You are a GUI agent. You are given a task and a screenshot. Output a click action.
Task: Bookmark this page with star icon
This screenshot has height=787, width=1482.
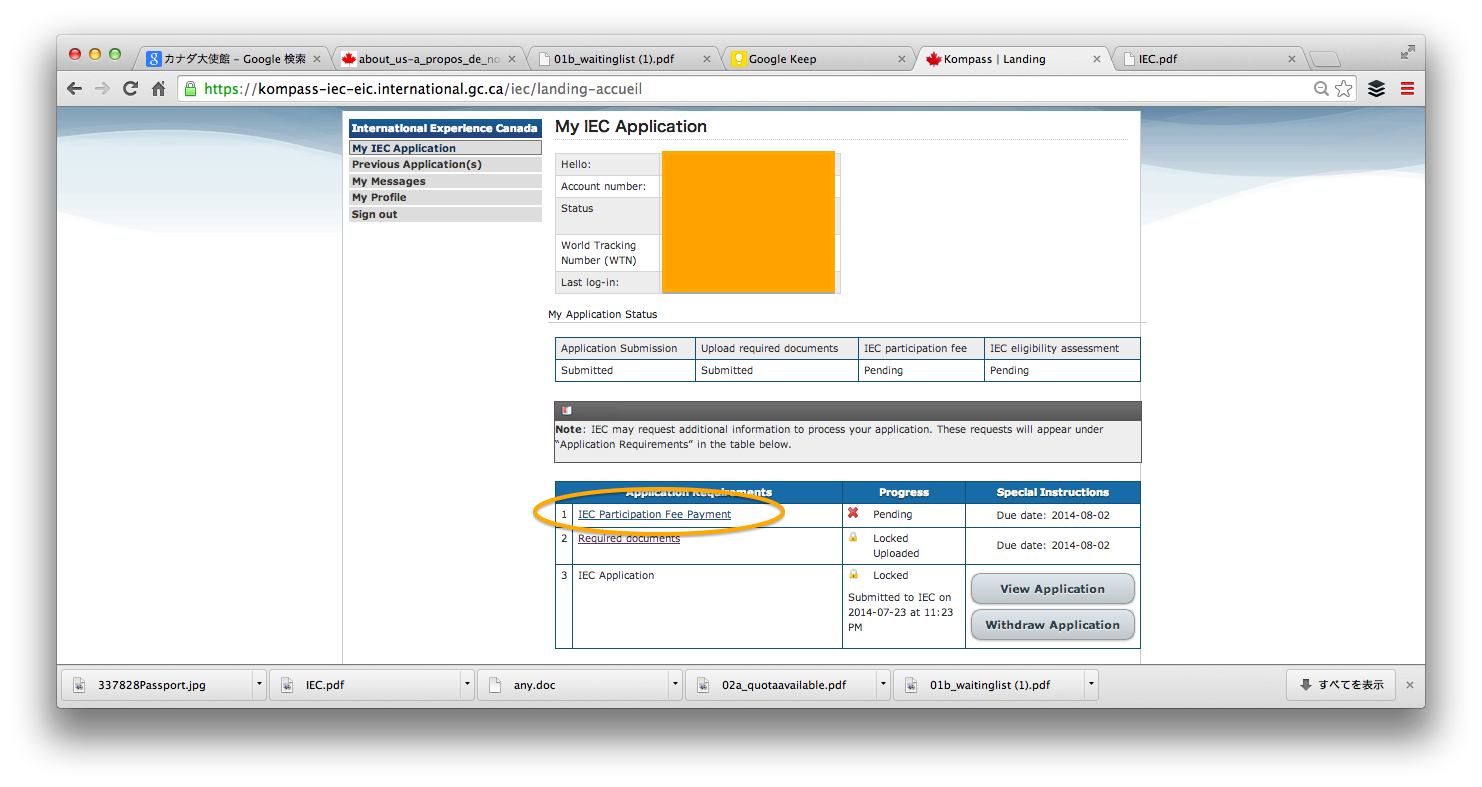tap(1343, 89)
